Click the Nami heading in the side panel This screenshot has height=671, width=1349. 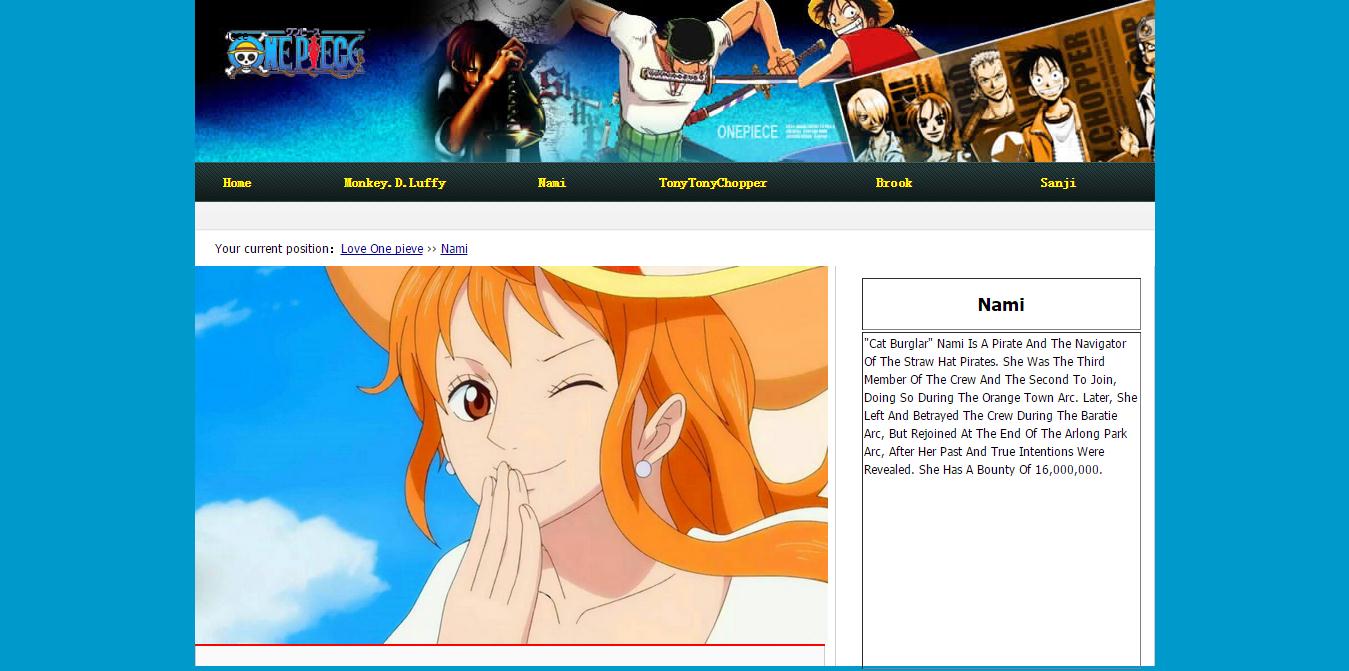pyautogui.click(x=1000, y=305)
